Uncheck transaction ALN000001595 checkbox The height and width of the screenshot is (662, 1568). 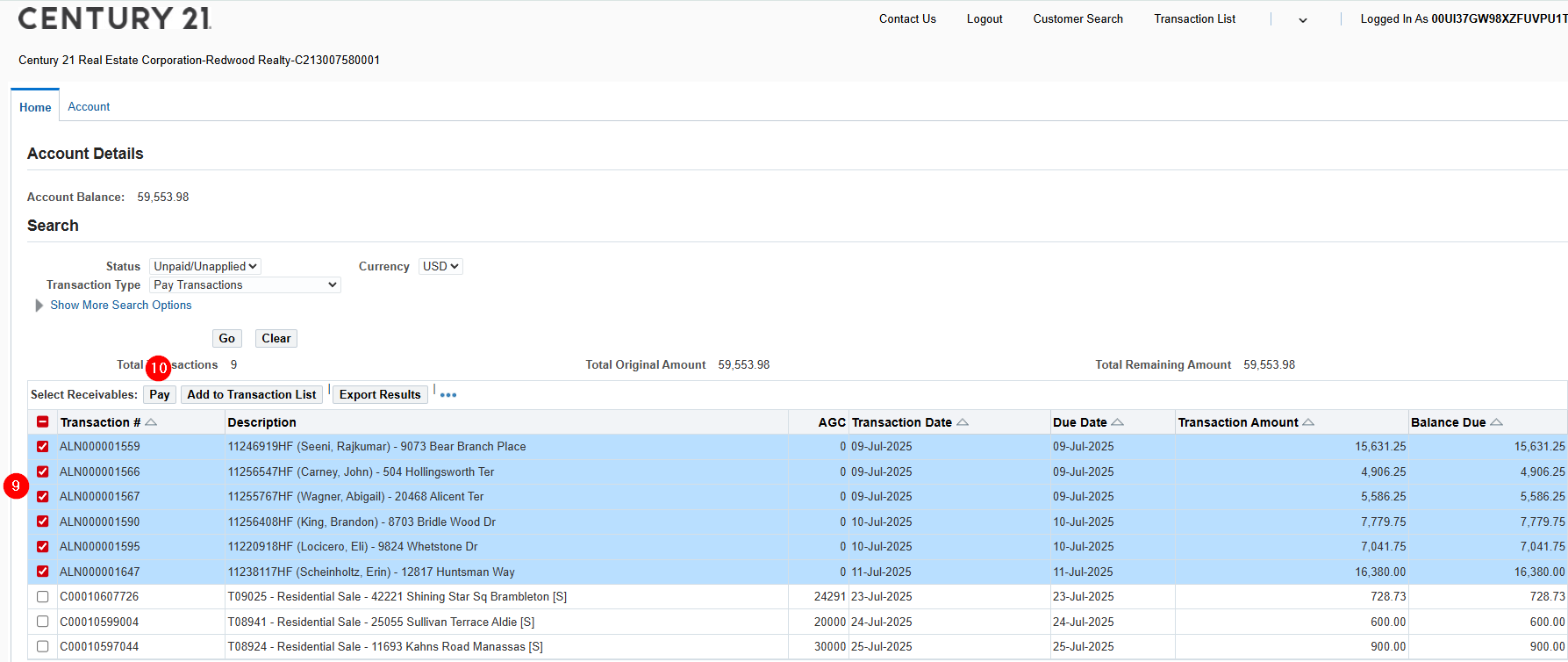click(x=42, y=547)
